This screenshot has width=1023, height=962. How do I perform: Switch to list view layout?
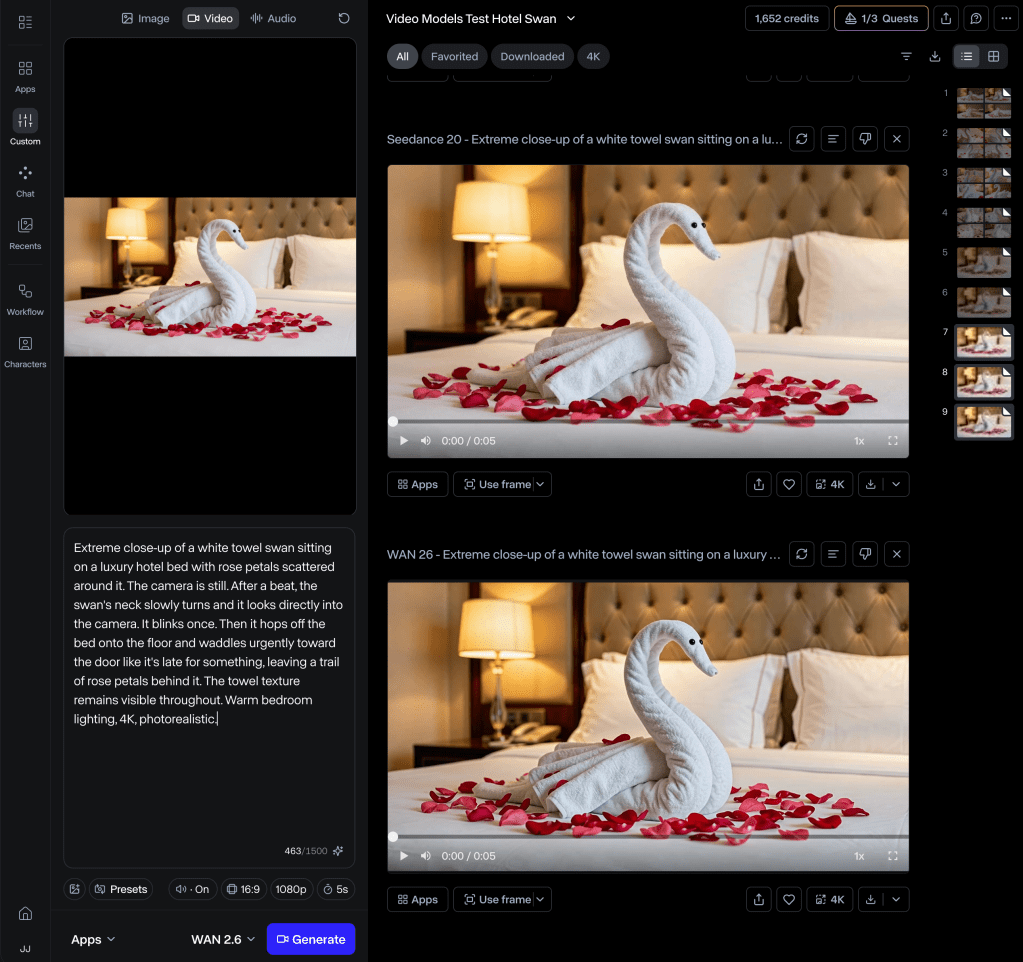pyautogui.click(x=966, y=57)
